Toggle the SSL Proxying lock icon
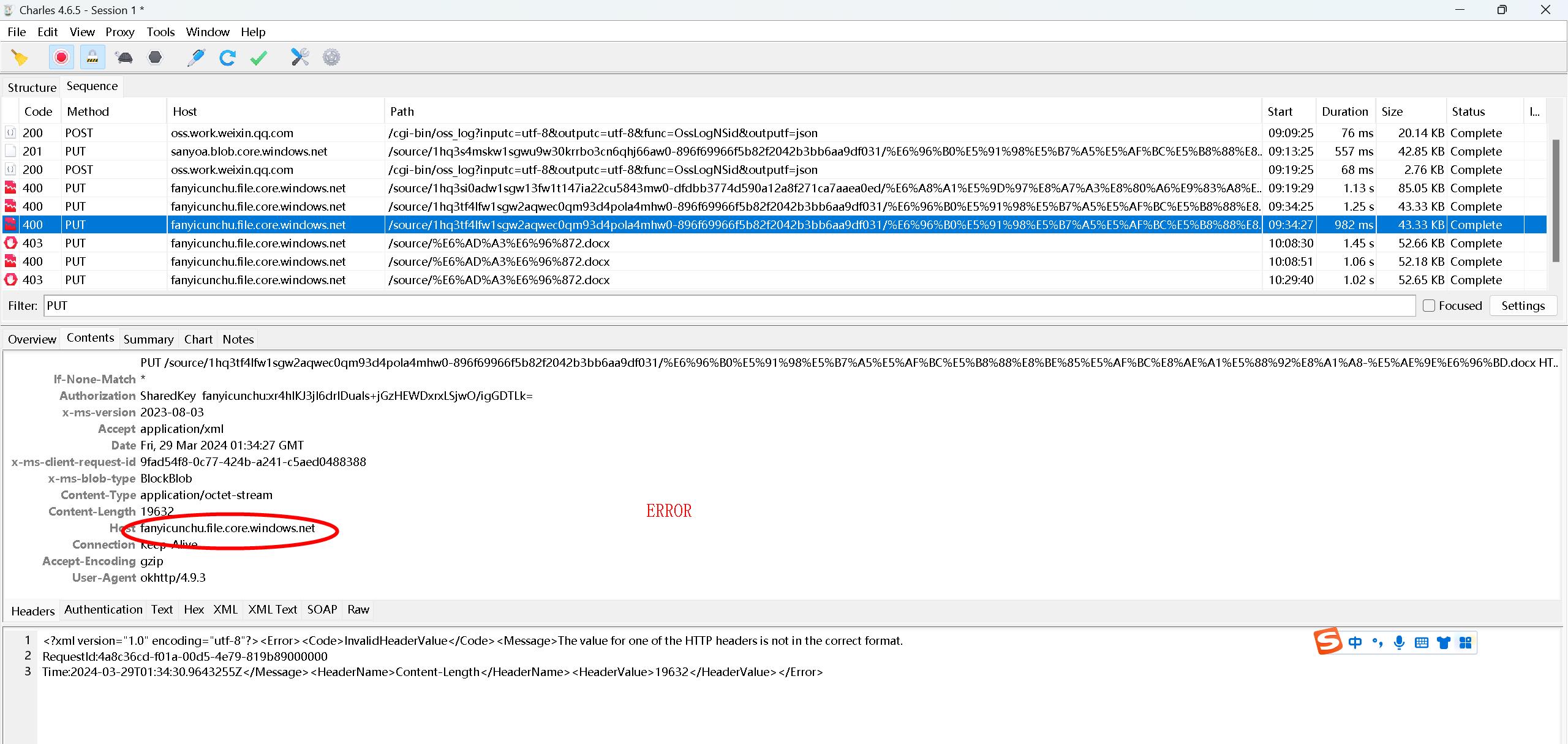Screen dimensions: 1568x744 click(x=92, y=58)
